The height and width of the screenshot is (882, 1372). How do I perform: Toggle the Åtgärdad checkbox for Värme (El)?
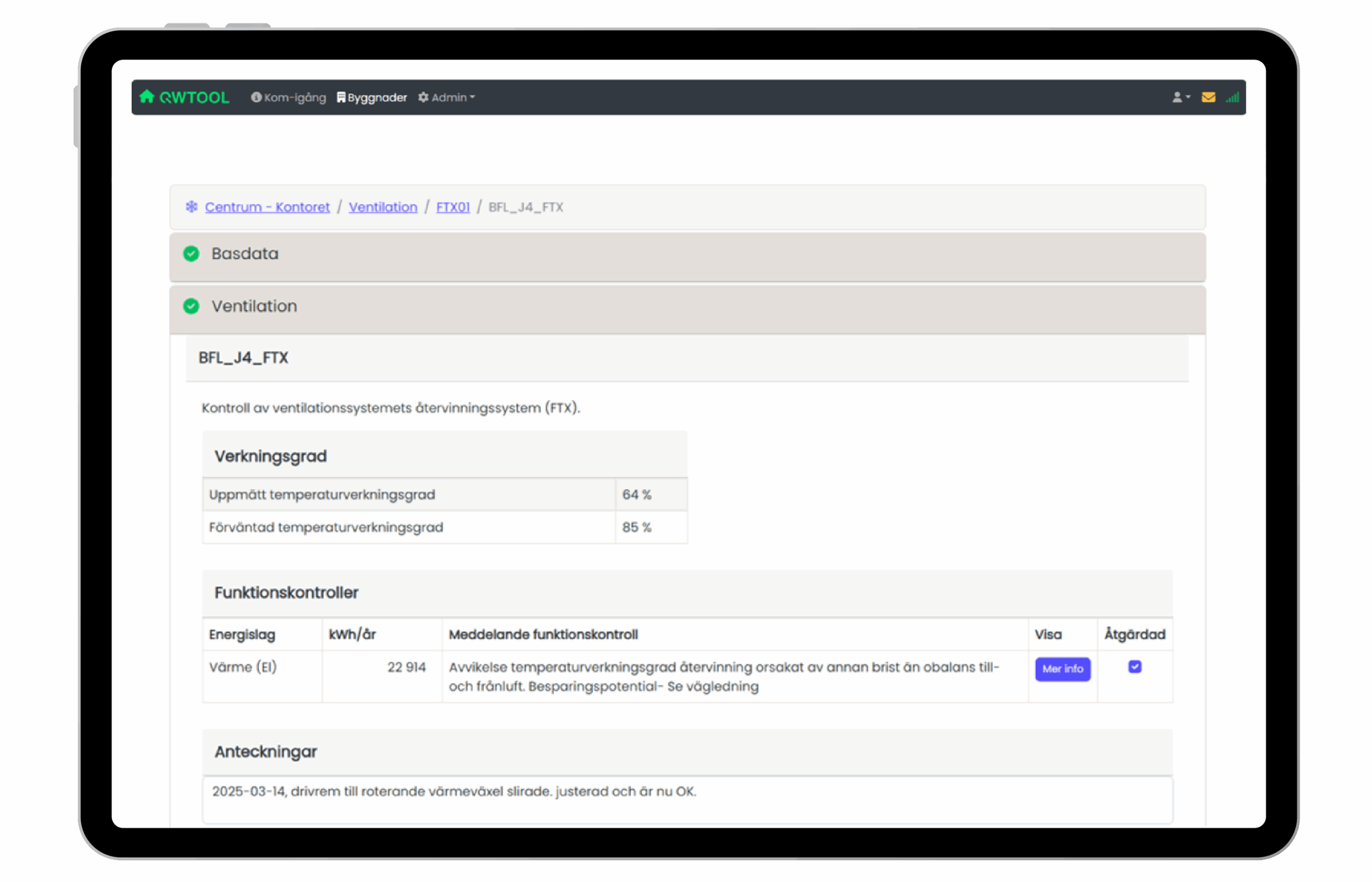(1134, 667)
